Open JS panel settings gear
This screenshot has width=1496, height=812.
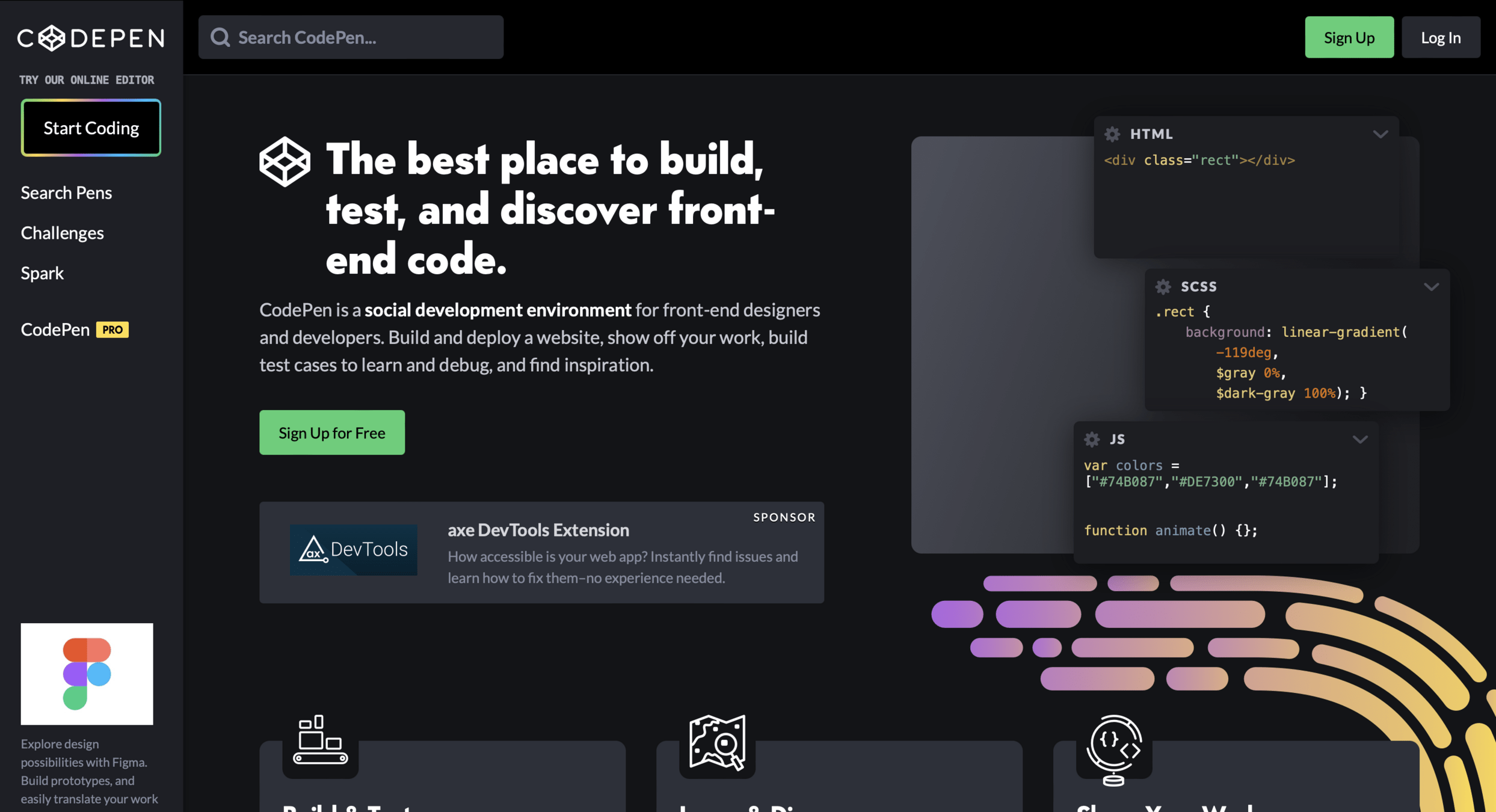click(1092, 439)
